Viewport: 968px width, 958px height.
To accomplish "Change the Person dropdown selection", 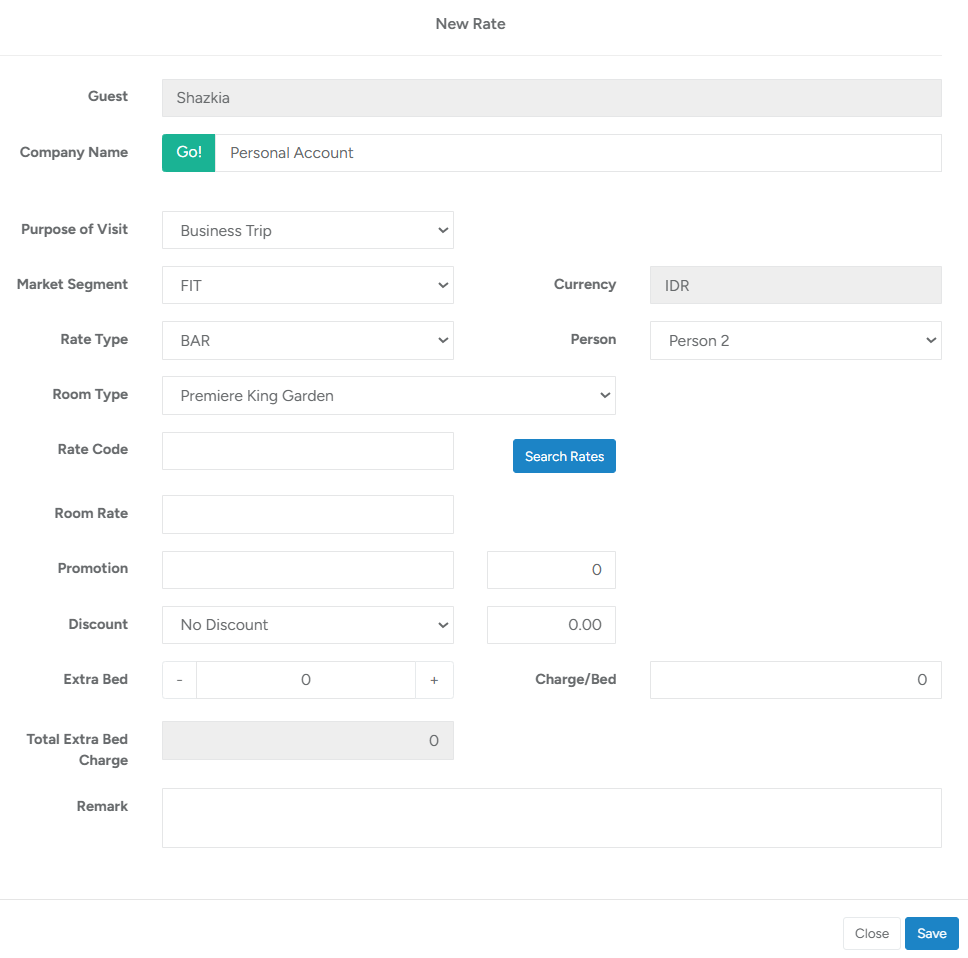I will (x=795, y=340).
